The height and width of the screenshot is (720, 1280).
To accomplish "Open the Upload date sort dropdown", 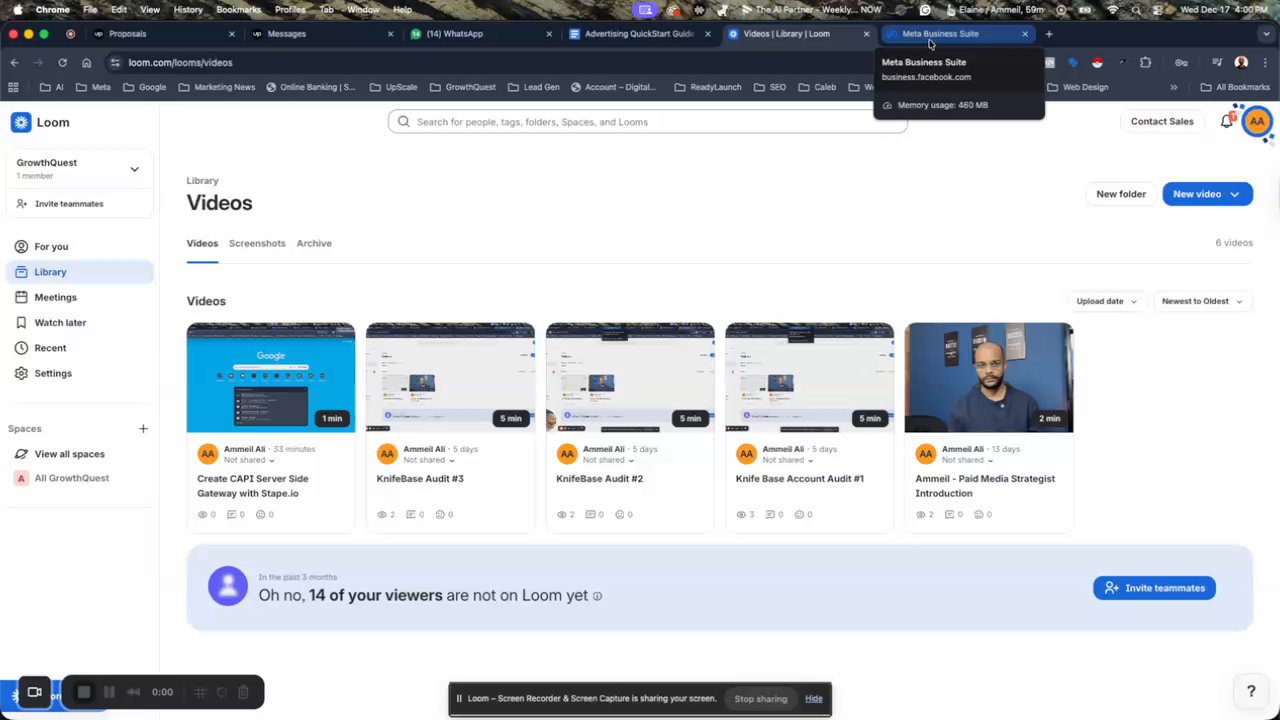I will pos(1106,301).
